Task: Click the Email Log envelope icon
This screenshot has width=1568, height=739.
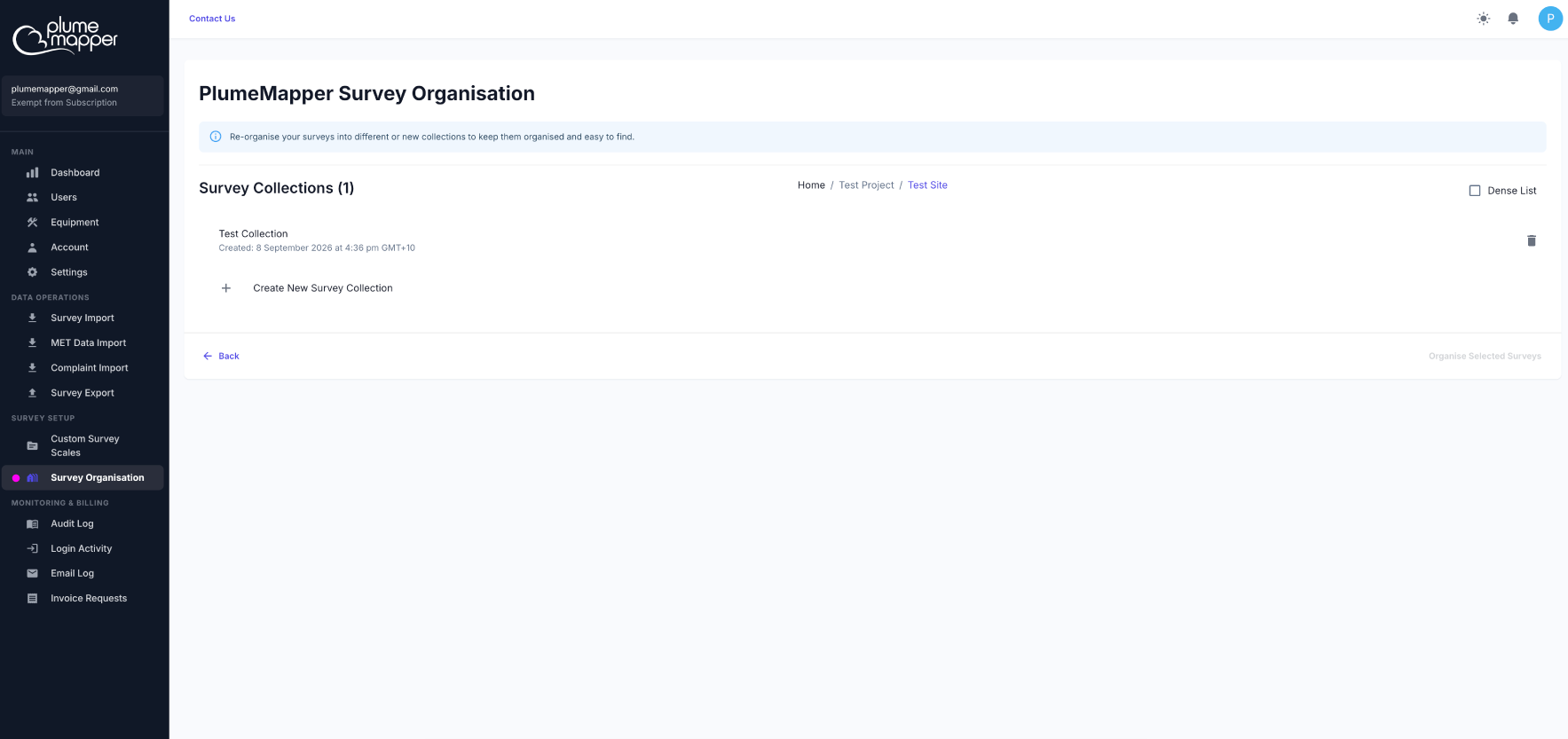Action: click(x=33, y=574)
